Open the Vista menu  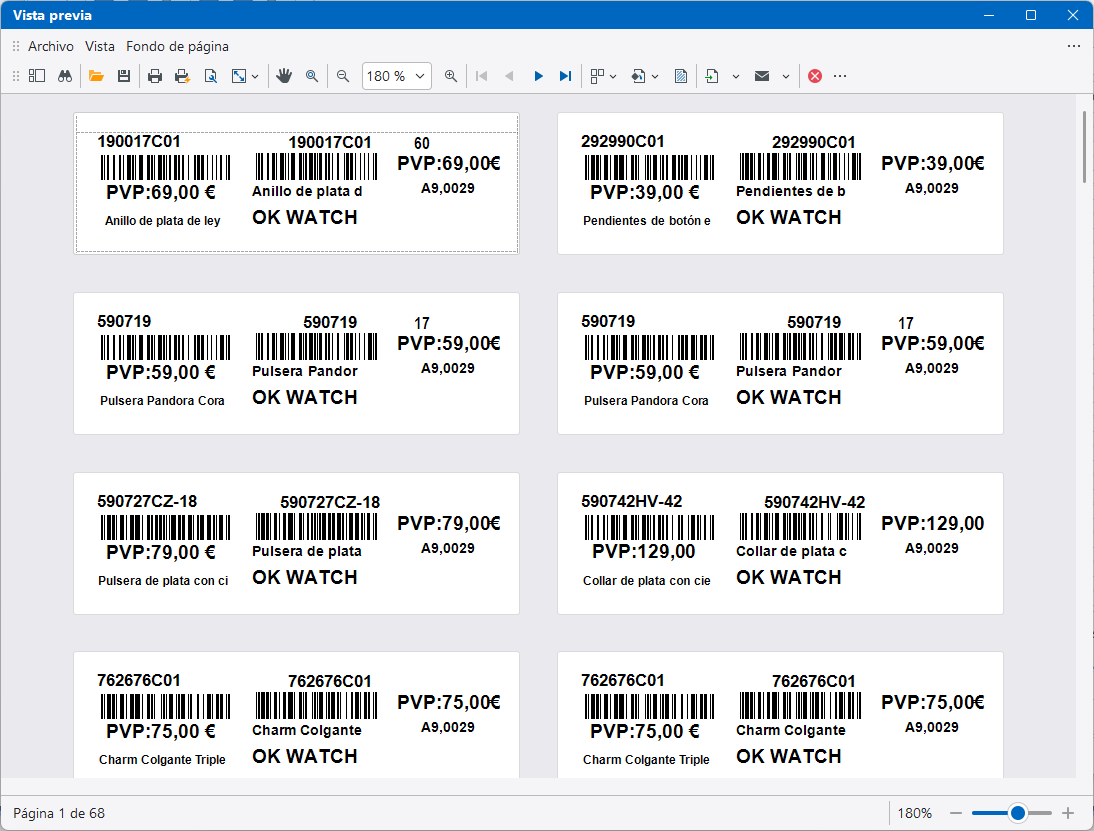point(100,46)
